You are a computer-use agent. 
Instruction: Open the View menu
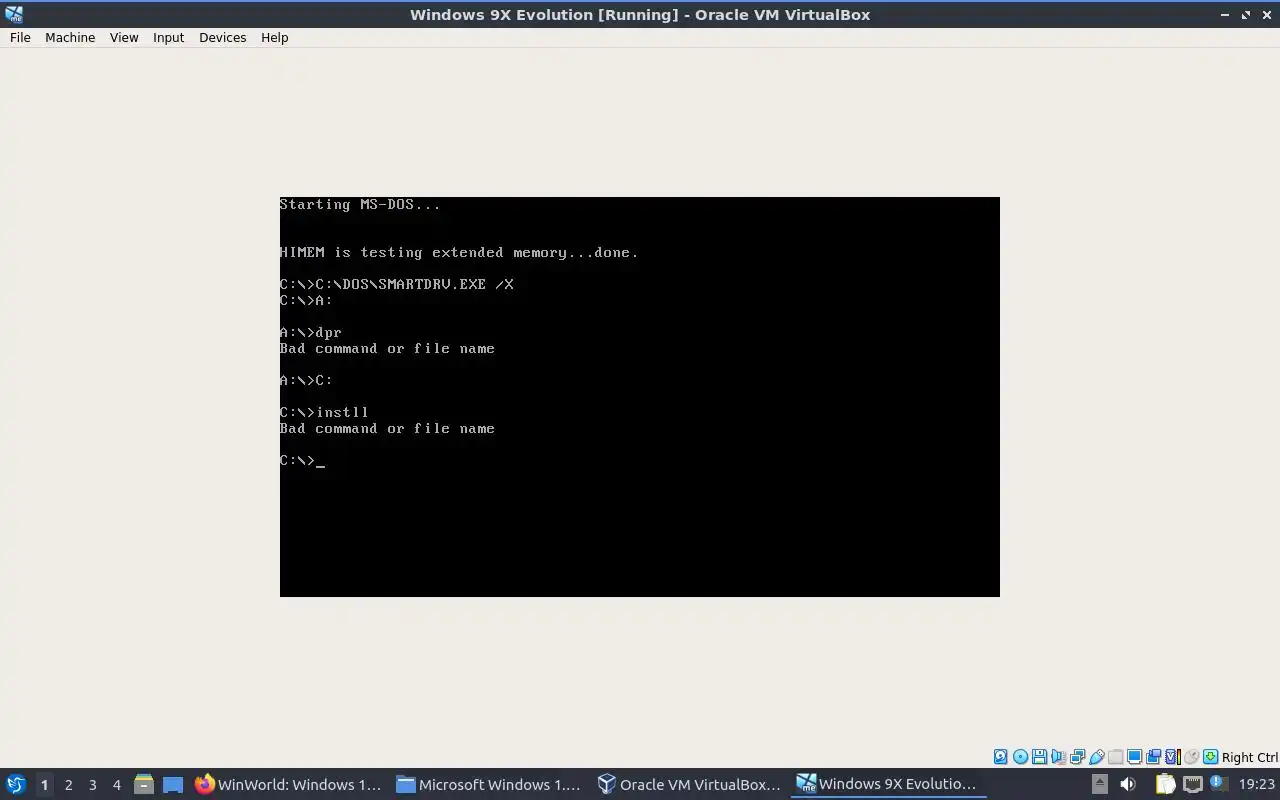tap(124, 37)
